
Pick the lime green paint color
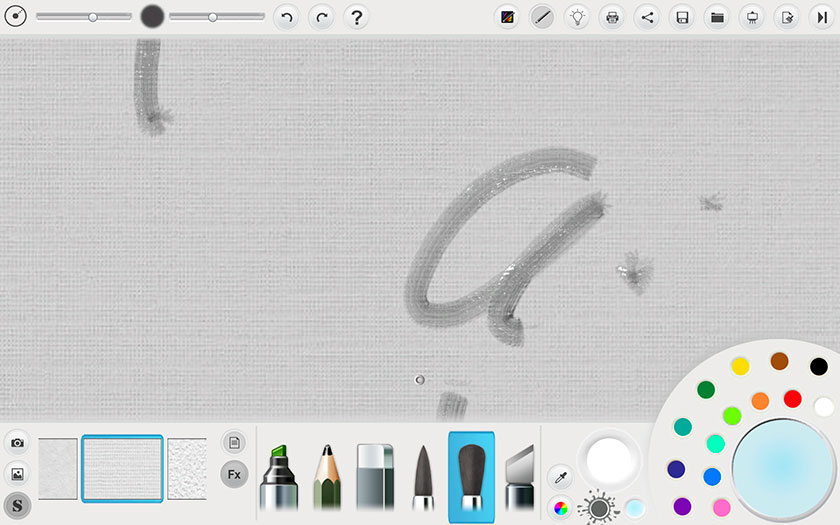(732, 416)
